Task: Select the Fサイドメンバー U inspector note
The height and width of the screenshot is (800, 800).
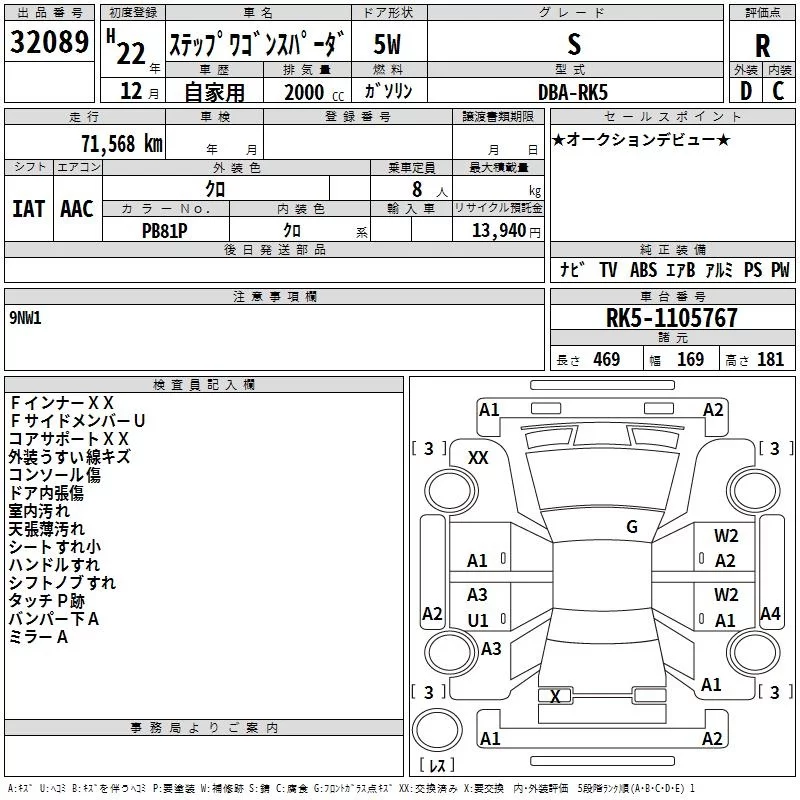Action: pos(77,421)
